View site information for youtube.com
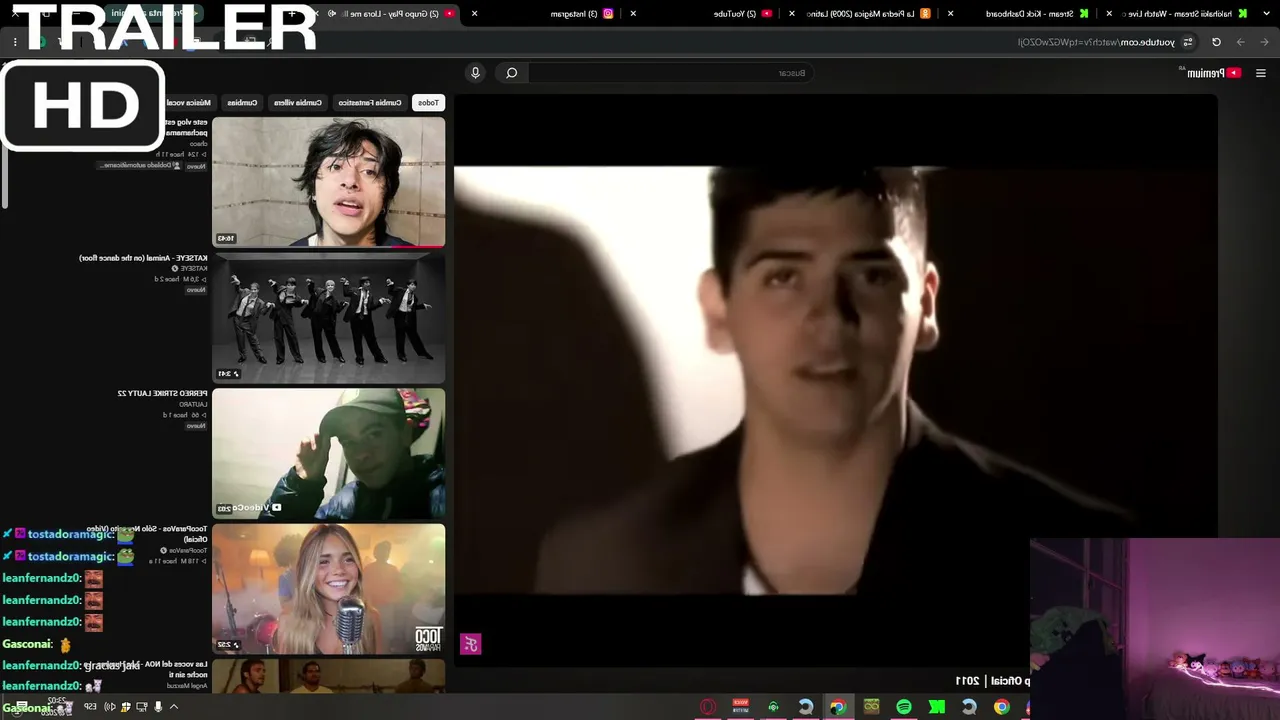Image resolution: width=1280 pixels, height=720 pixels. pyautogui.click(x=1188, y=42)
